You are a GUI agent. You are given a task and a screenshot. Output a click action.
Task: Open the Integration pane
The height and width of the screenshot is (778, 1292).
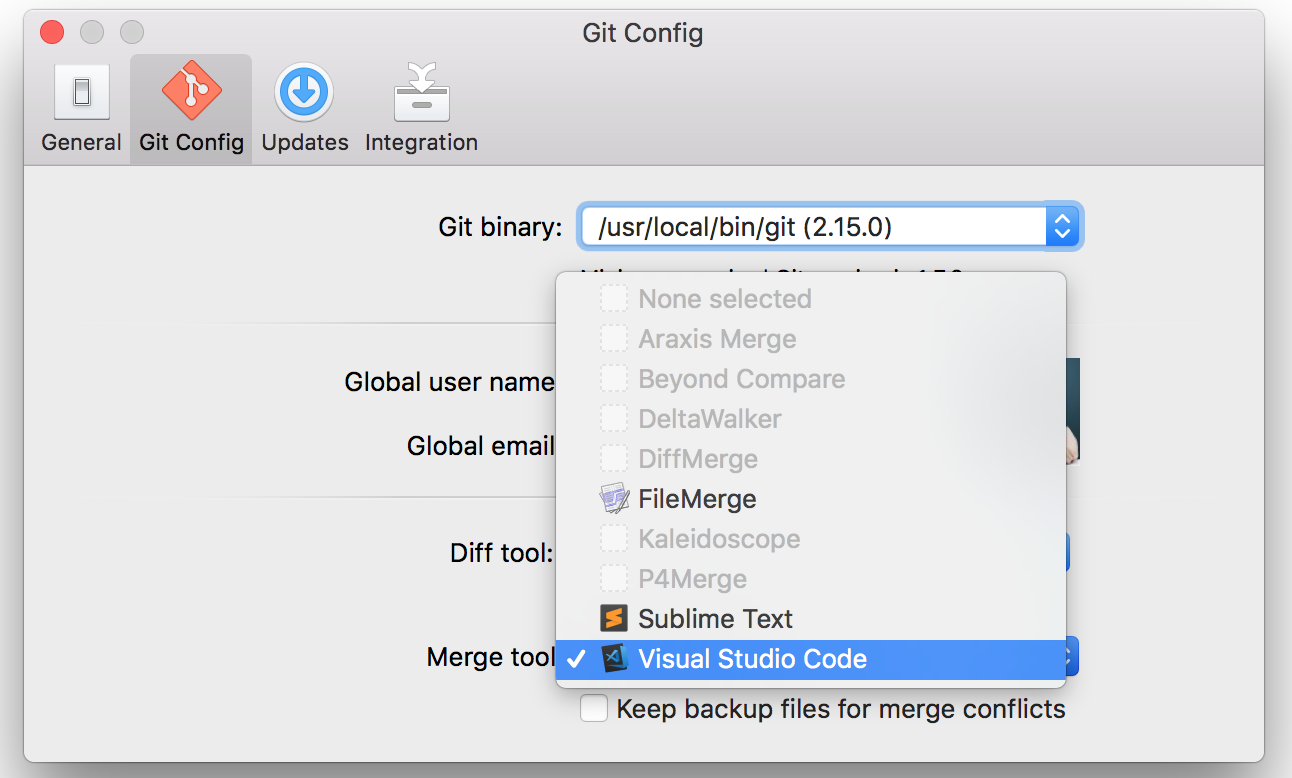tap(420, 105)
